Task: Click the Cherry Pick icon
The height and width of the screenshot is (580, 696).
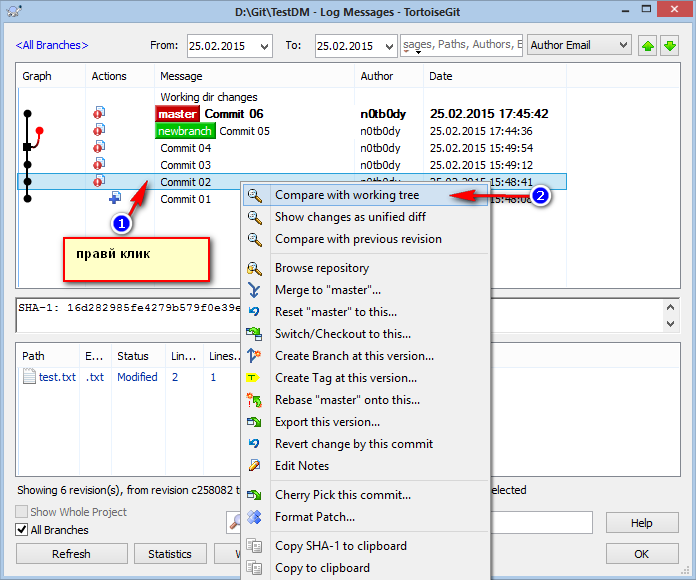Action: [254, 494]
